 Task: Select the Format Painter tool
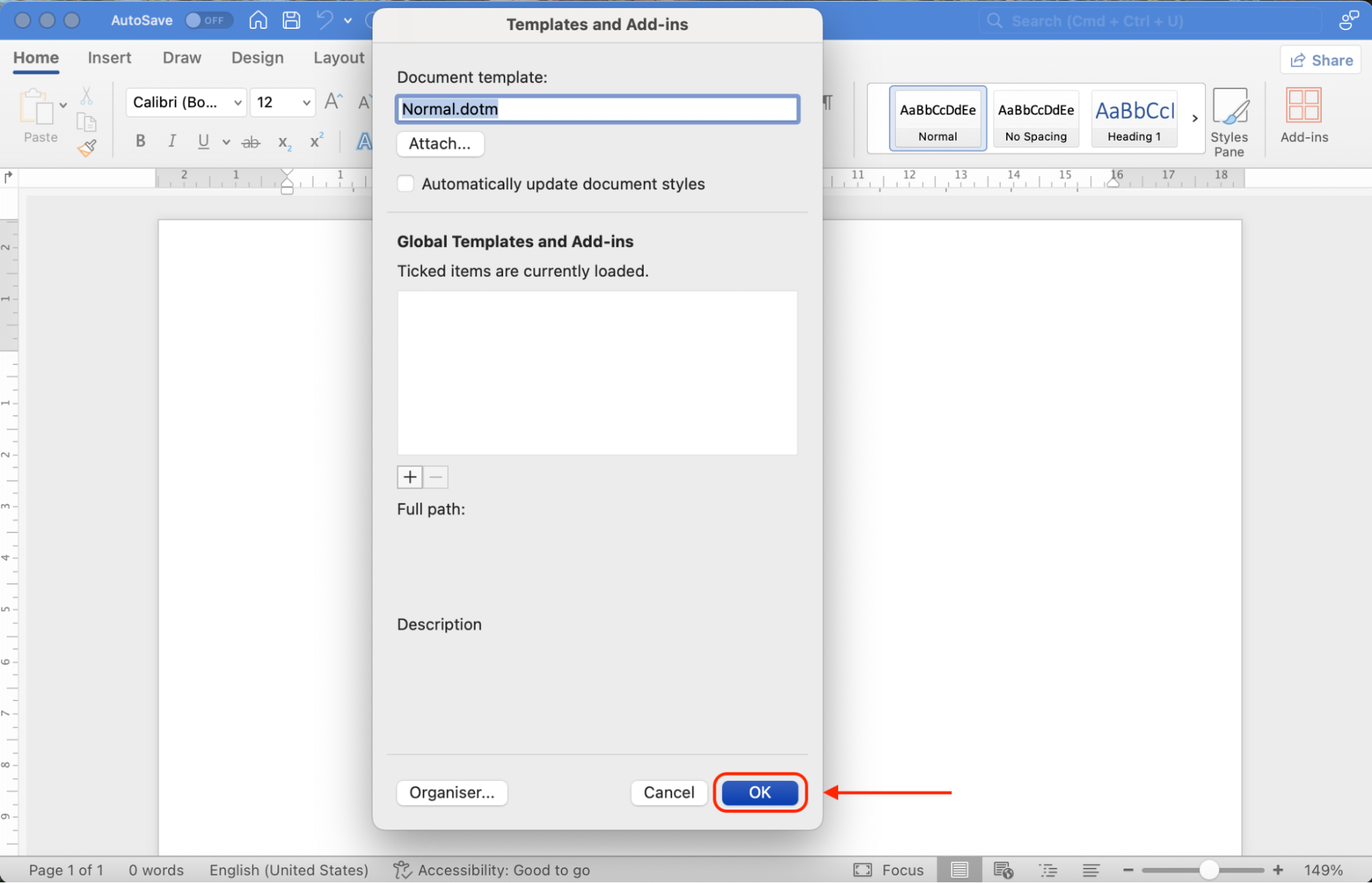coord(87,148)
